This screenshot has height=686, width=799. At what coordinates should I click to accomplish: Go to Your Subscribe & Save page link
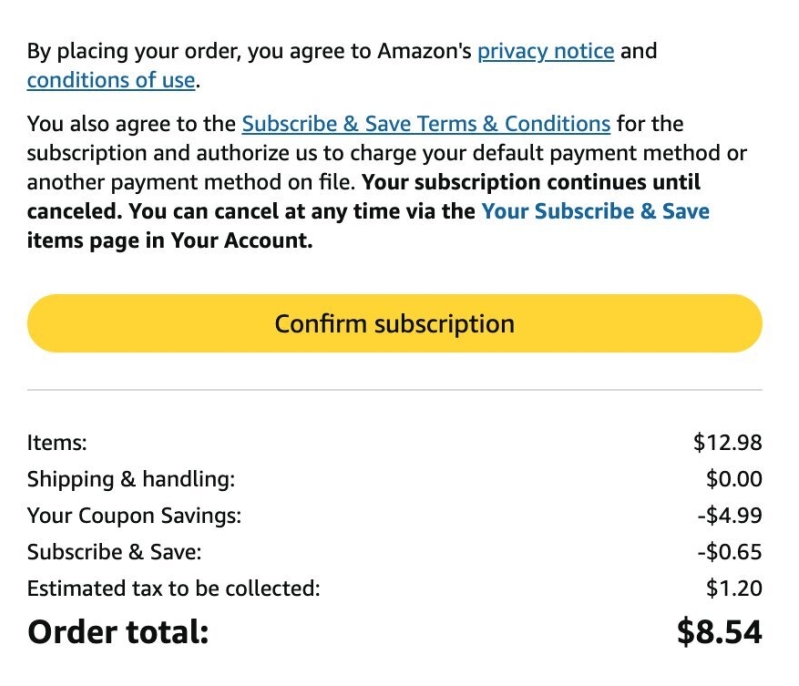pyautogui.click(x=595, y=212)
